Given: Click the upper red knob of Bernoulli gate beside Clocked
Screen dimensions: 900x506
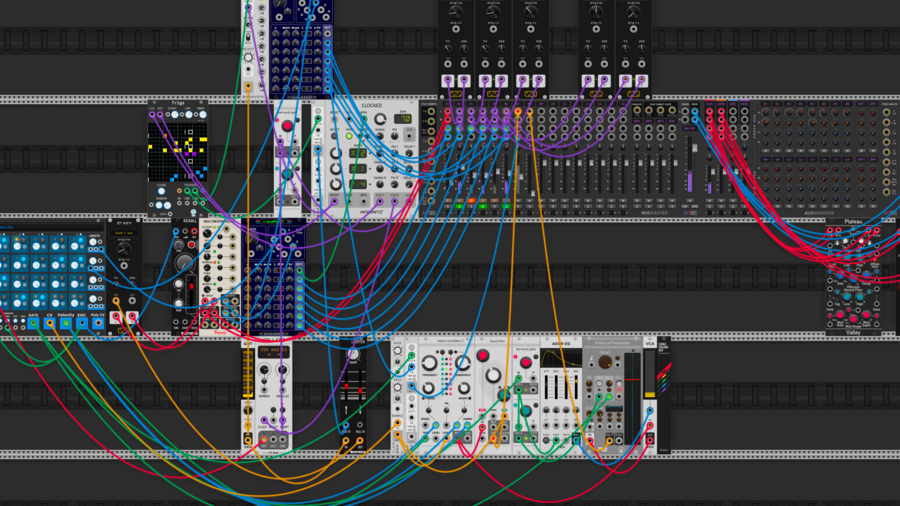Looking at the screenshot, I should tap(287, 126).
